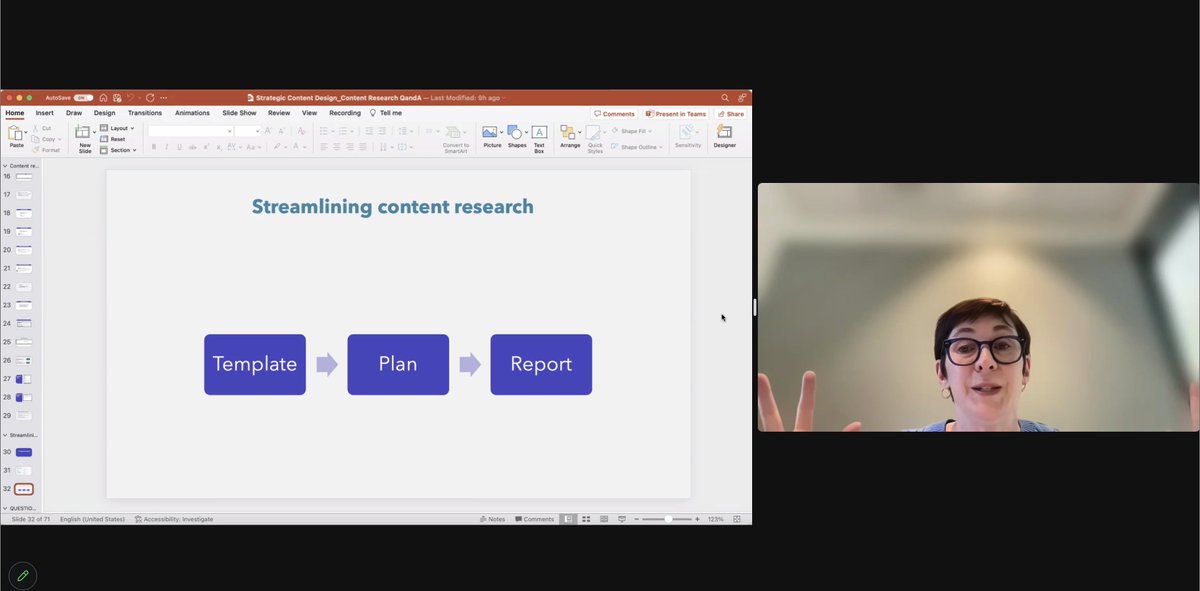Open the Section dropdown
The image size is (1200, 591).
point(118,150)
